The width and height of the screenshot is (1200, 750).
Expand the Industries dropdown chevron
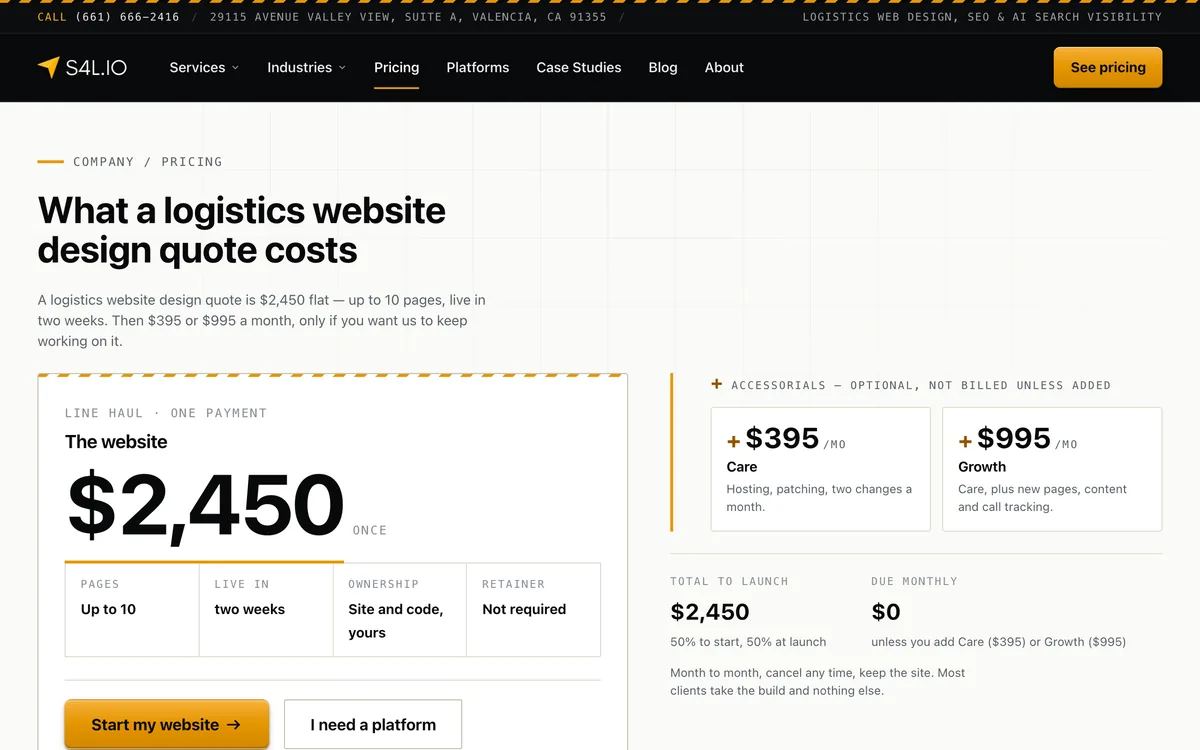coord(342,68)
